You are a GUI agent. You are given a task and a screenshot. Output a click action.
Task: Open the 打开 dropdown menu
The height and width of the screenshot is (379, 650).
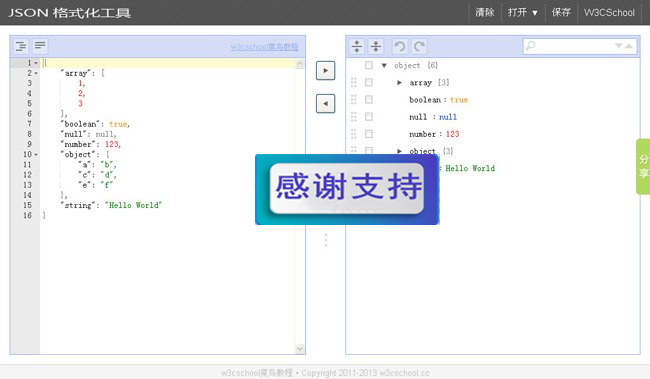pos(523,12)
